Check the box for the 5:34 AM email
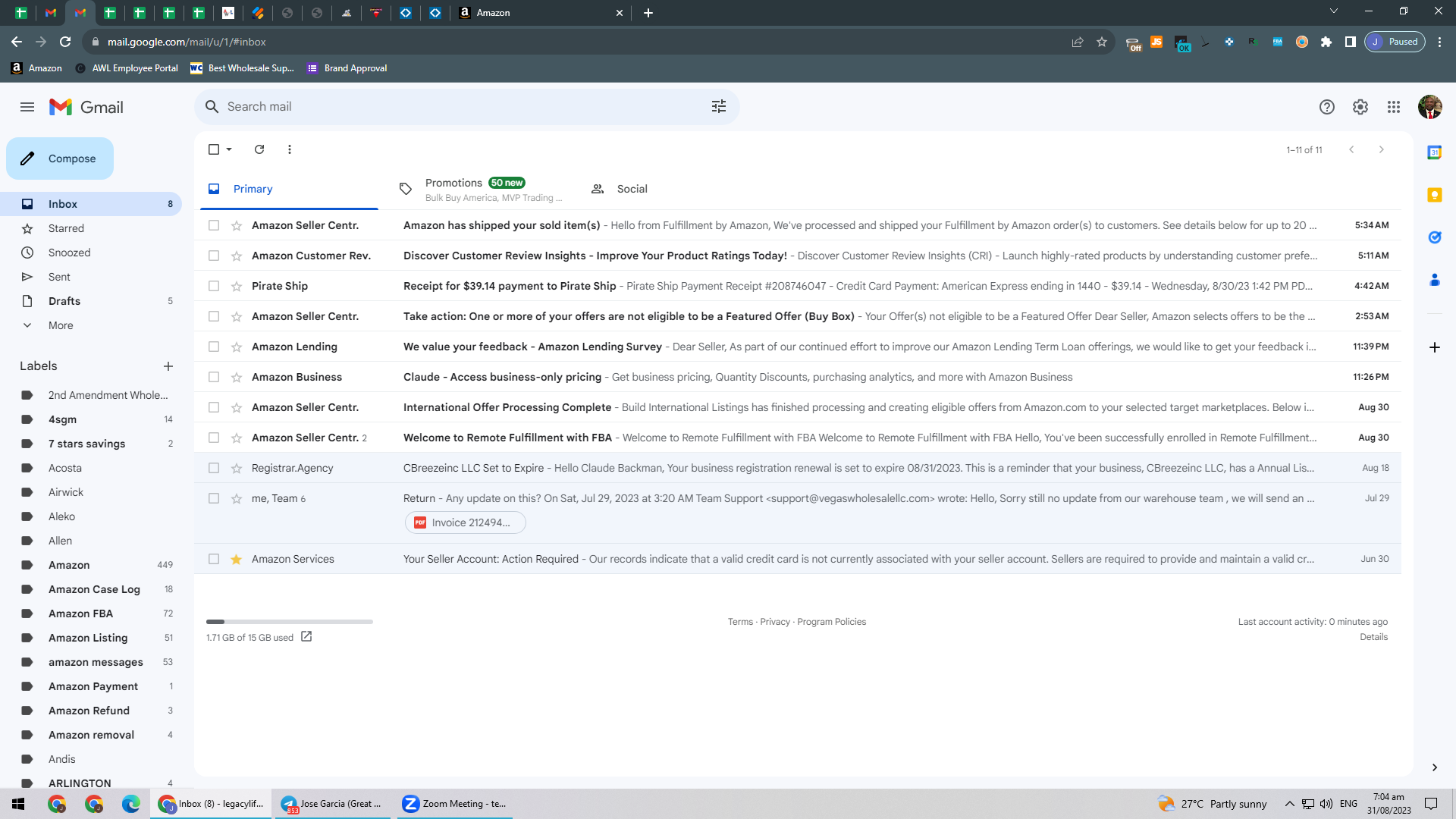The width and height of the screenshot is (1456, 819). coord(214,225)
